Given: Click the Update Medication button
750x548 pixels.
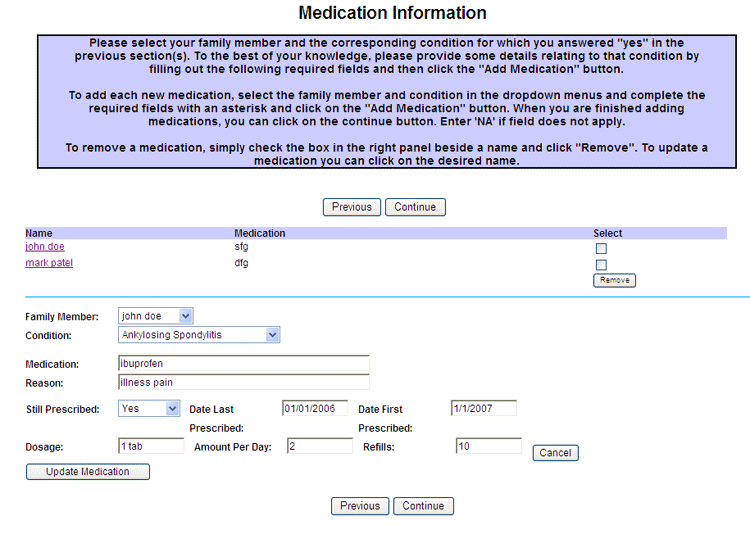Looking at the screenshot, I should coord(88,472).
